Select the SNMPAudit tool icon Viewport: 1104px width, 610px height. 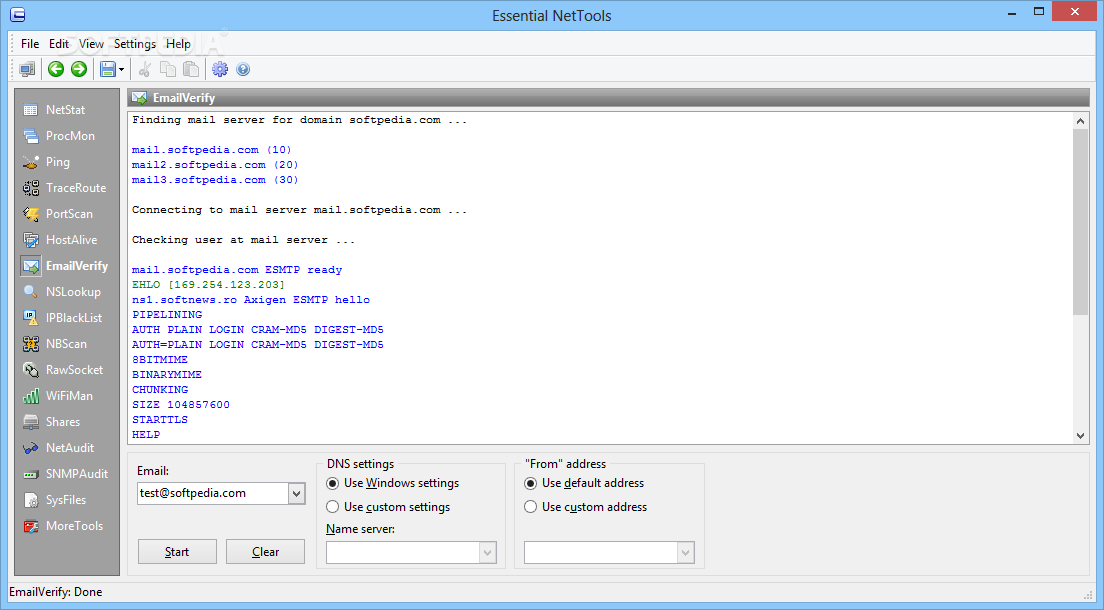pos(31,474)
